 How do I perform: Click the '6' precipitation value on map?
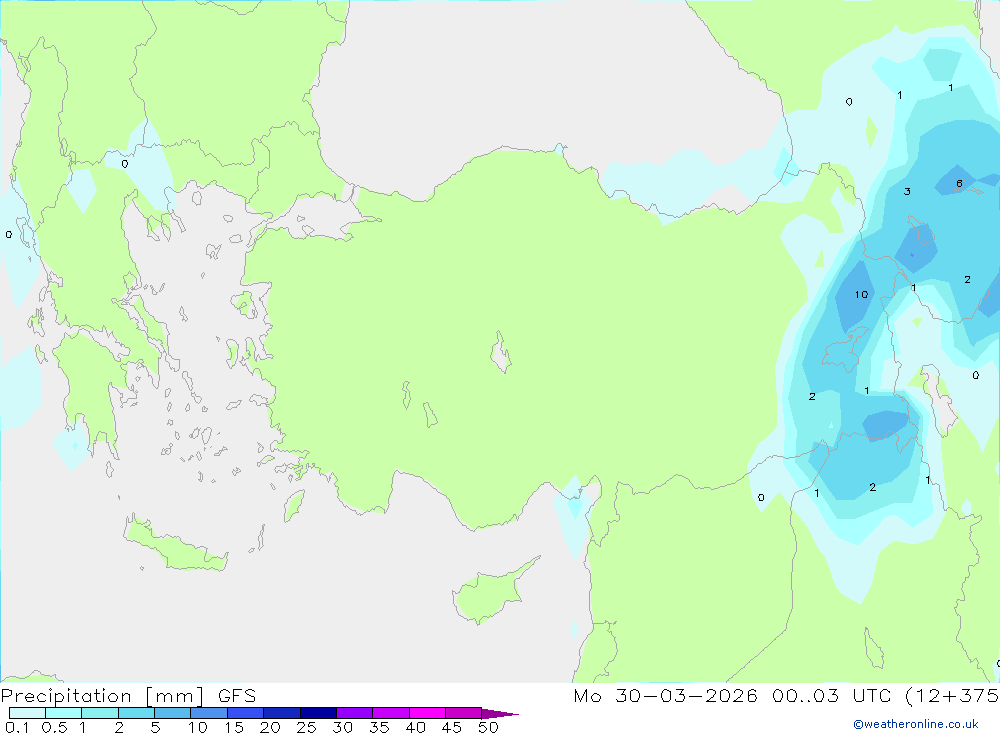tap(959, 184)
